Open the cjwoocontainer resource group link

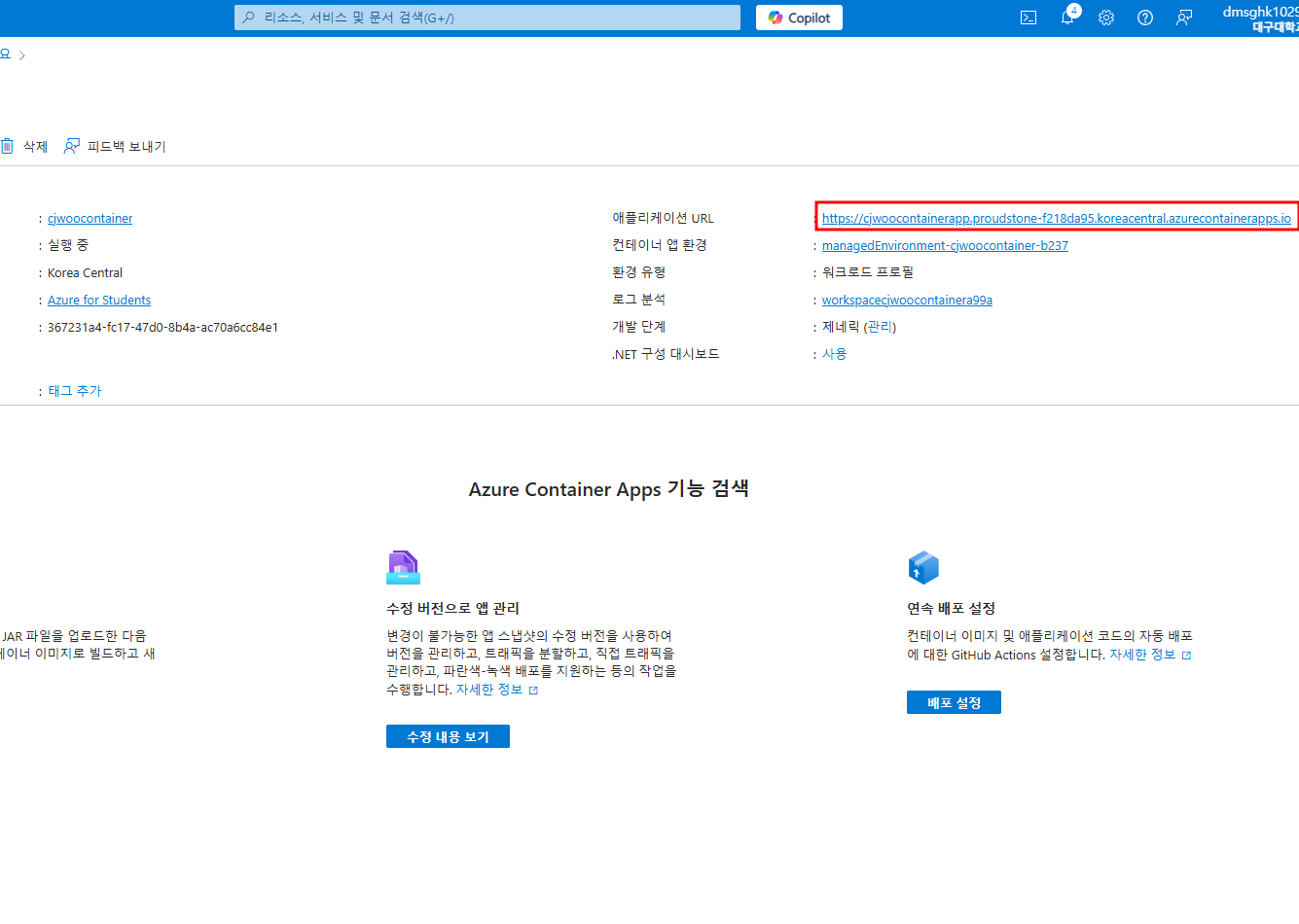90,219
